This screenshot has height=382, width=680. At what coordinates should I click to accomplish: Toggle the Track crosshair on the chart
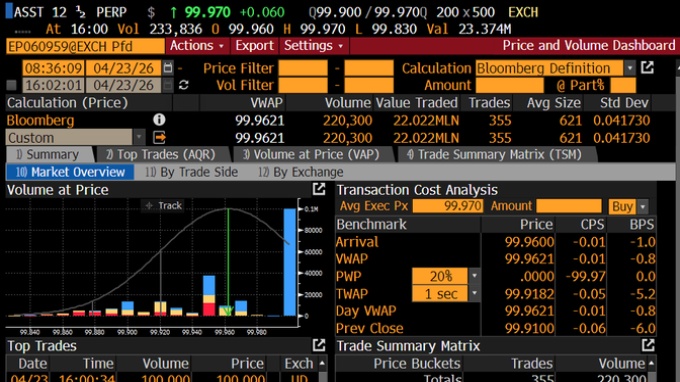[x=164, y=206]
